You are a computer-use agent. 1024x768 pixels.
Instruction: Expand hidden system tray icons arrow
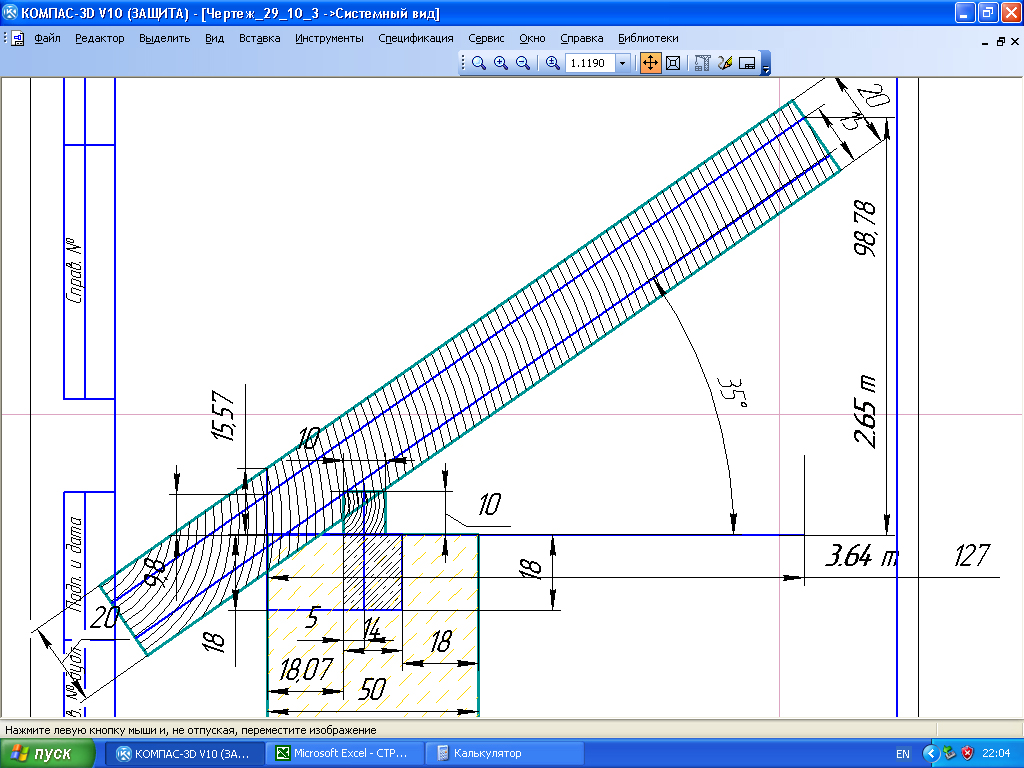pos(931,754)
